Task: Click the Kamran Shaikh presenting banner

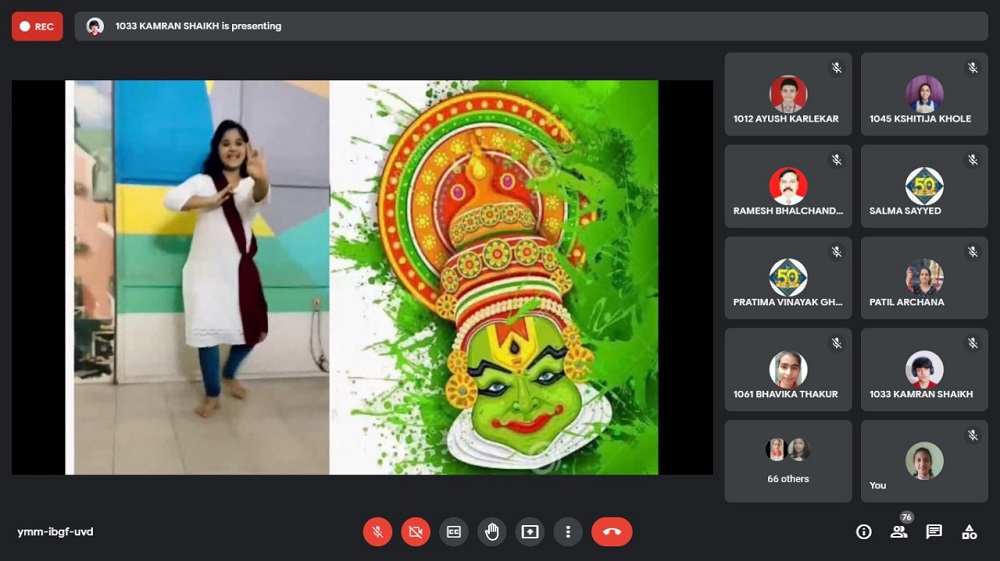Action: click(530, 27)
